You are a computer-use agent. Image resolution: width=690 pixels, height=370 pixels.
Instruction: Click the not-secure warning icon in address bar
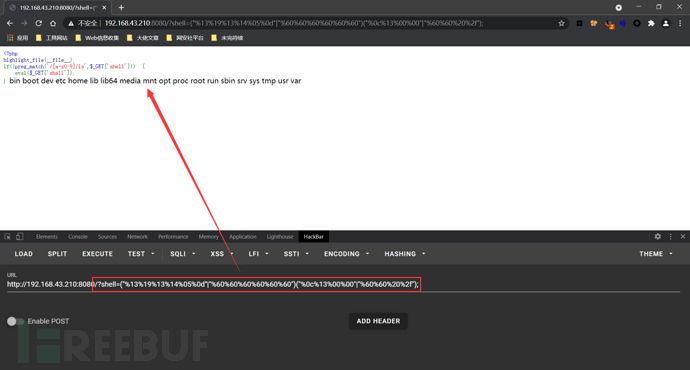click(70, 23)
